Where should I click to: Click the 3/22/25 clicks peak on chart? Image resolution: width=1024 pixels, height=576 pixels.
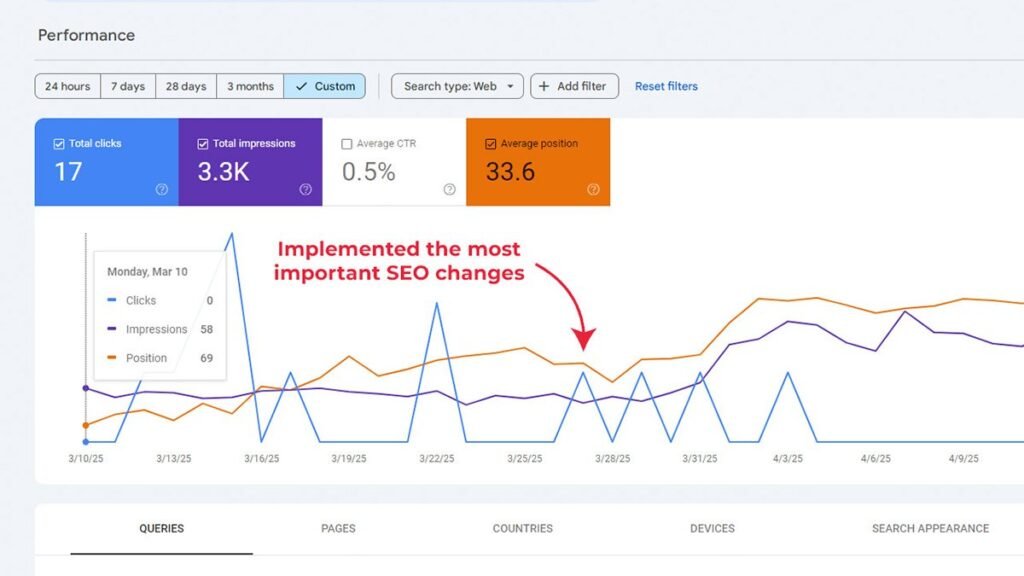437,303
